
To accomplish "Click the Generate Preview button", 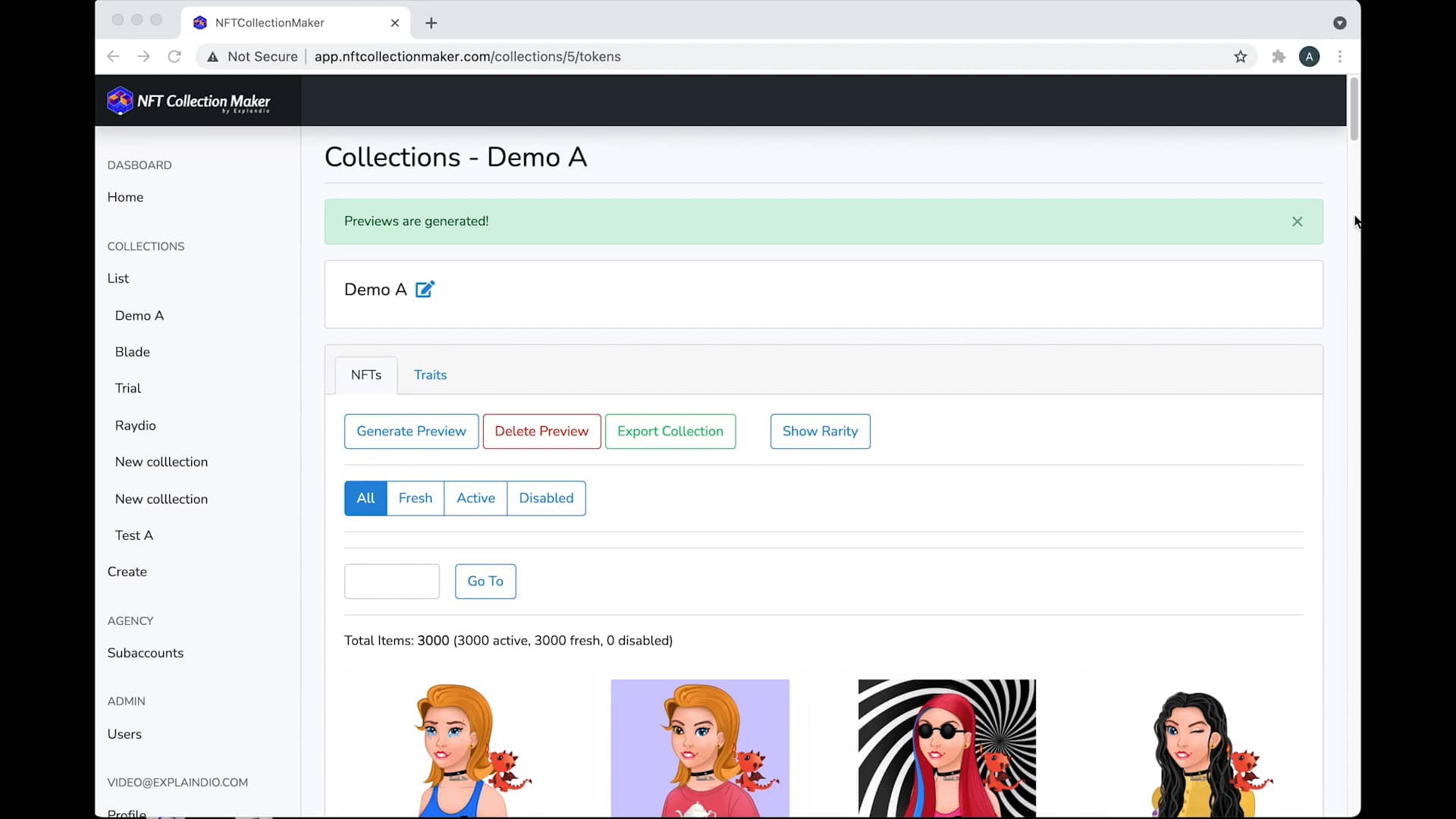I will pyautogui.click(x=411, y=431).
